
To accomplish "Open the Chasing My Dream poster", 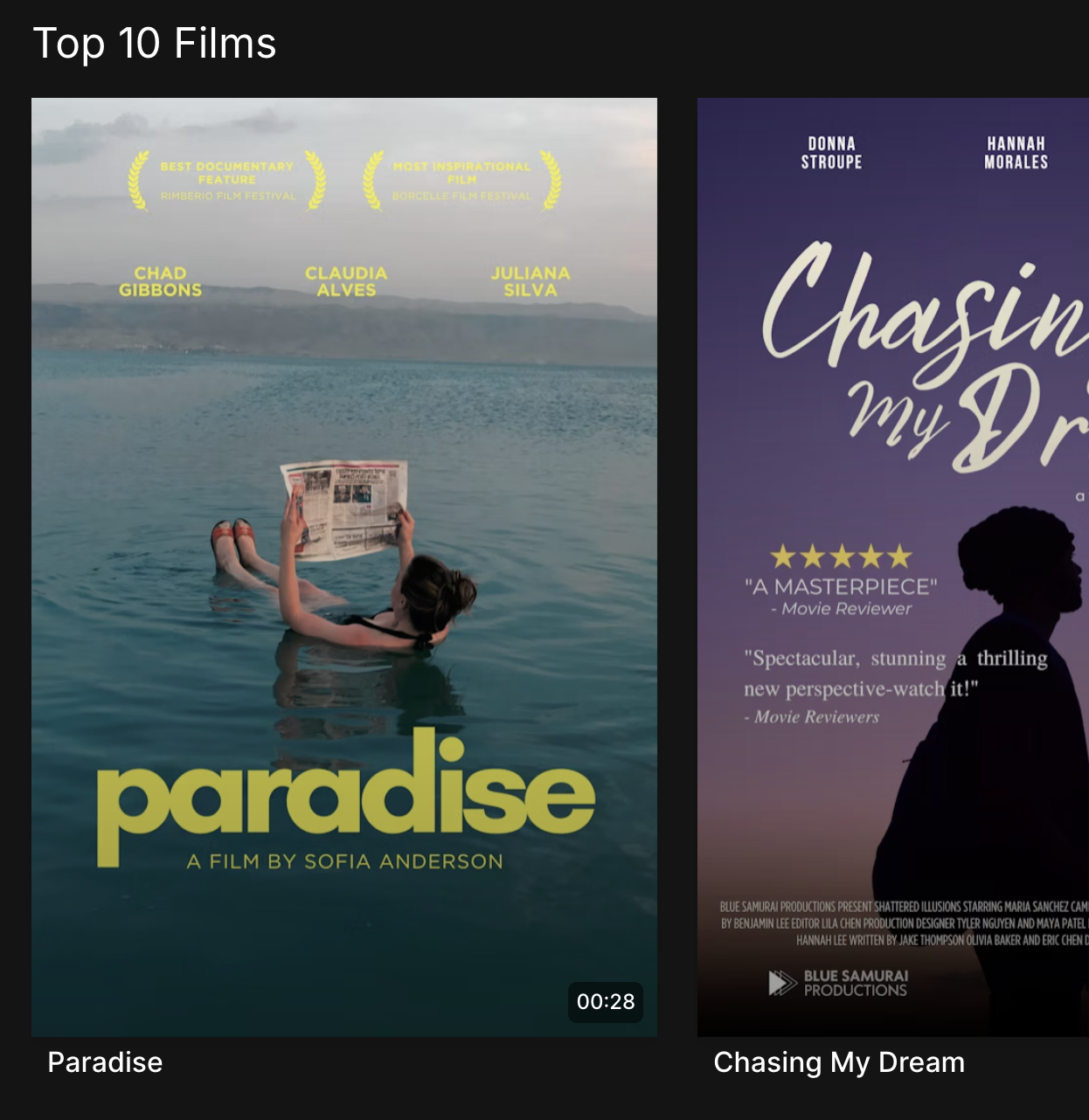I will (893, 567).
